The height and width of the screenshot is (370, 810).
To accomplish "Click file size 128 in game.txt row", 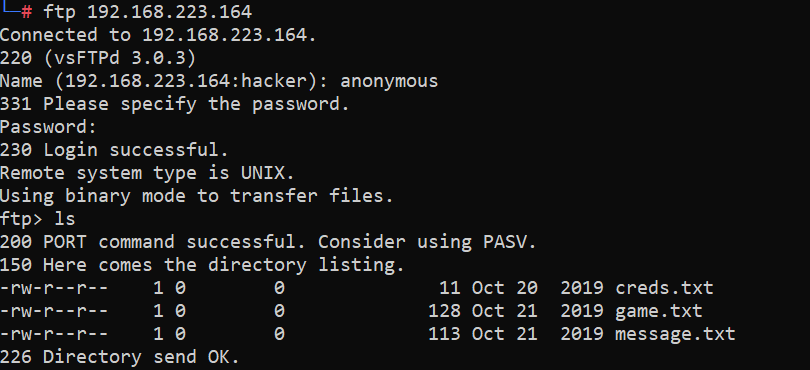I will (x=444, y=311).
